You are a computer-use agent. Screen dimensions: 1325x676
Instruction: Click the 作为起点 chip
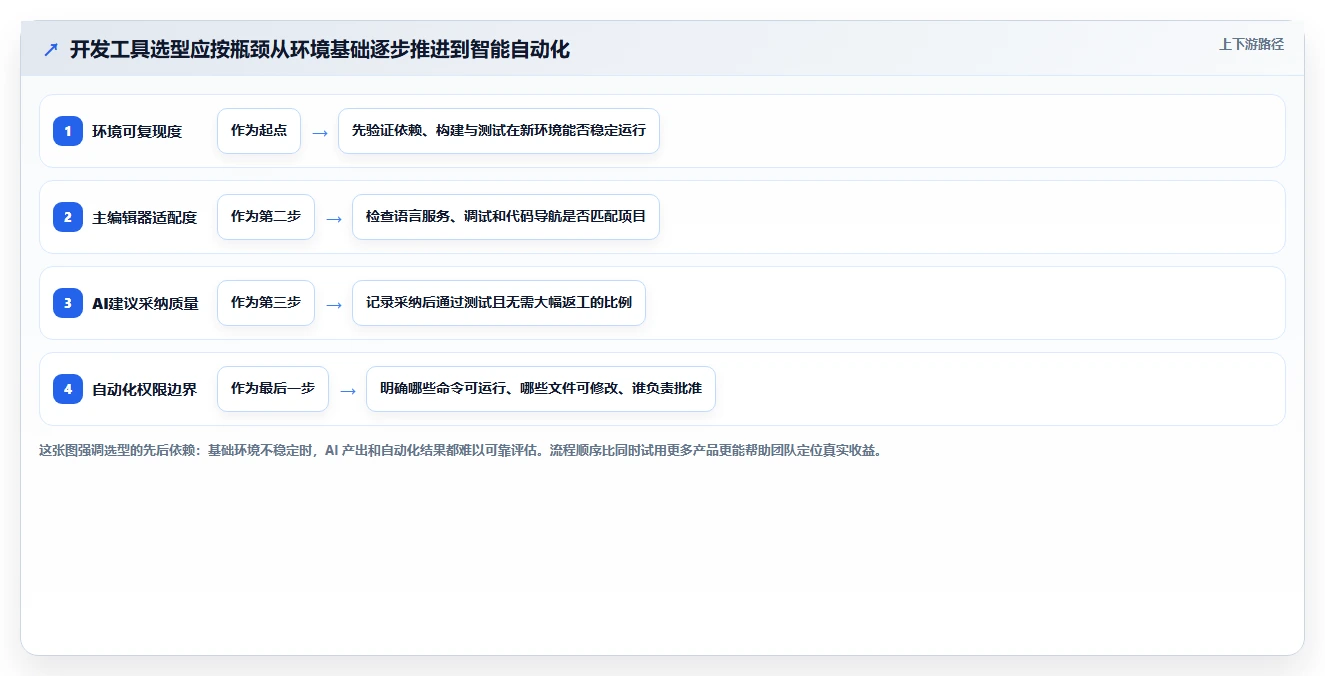tap(259, 131)
